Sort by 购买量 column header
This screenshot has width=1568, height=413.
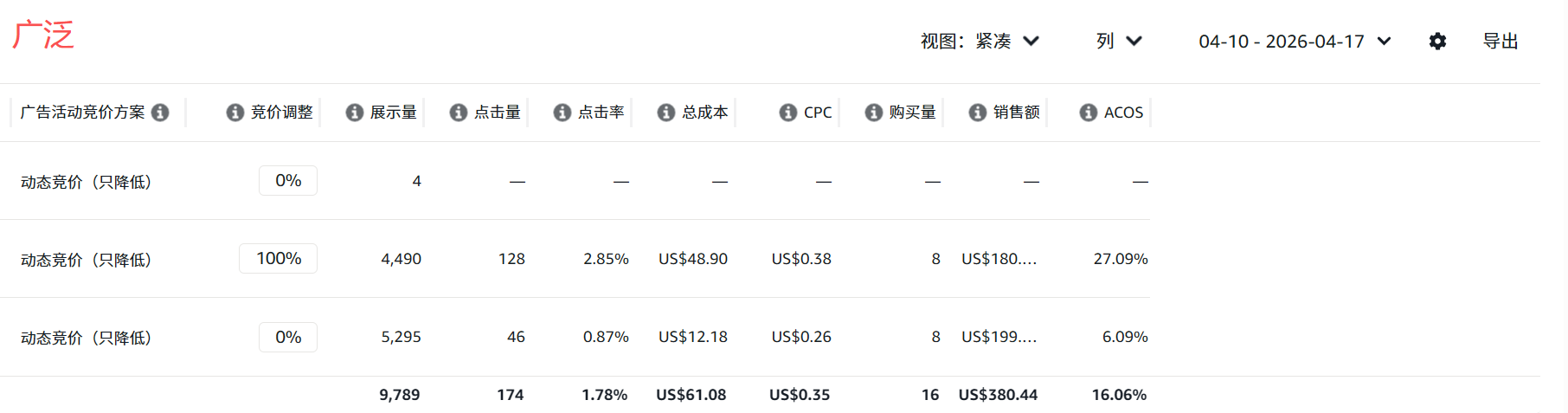click(x=912, y=113)
